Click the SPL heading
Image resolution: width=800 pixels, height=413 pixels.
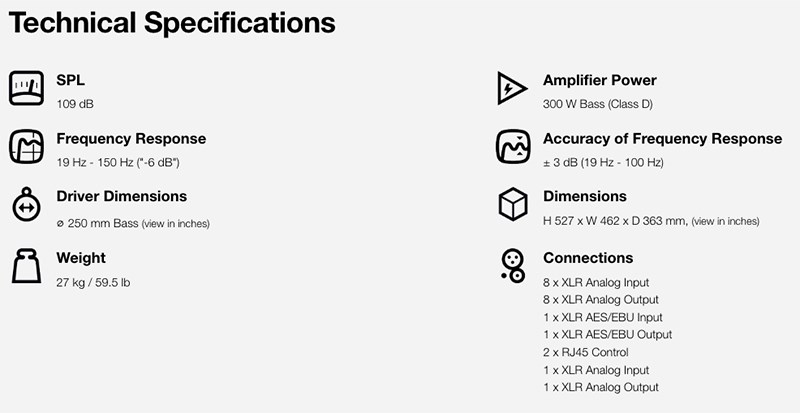pos(70,80)
